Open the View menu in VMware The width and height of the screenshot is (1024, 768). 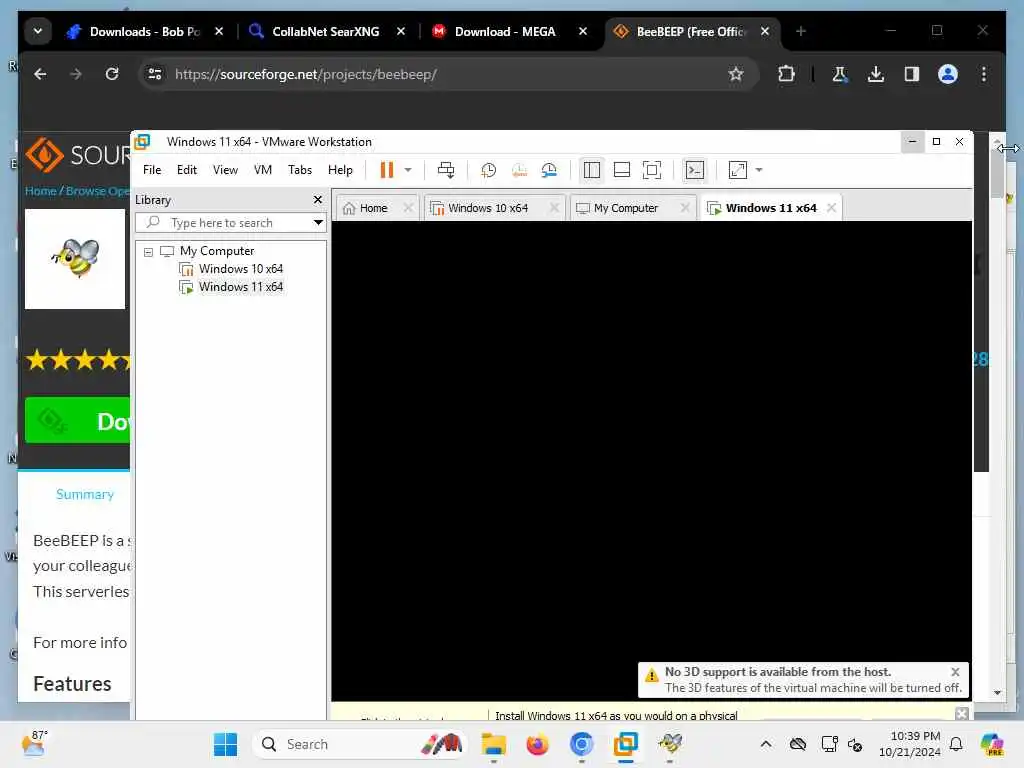coord(225,170)
